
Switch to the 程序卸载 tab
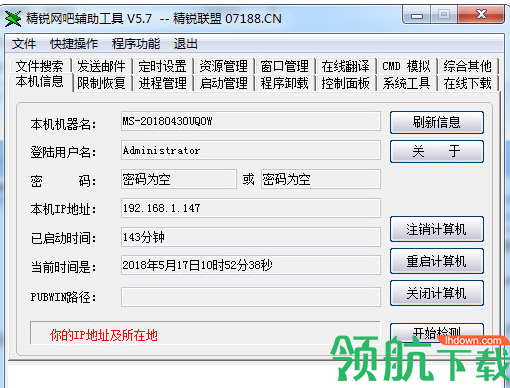click(x=284, y=83)
